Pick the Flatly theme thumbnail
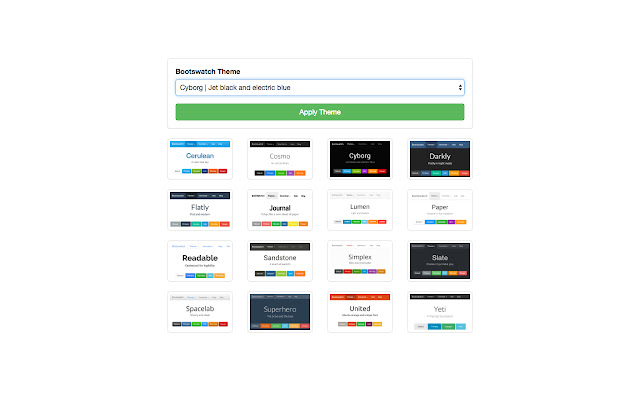Screen dimensions: 640x400 [x=200, y=210]
